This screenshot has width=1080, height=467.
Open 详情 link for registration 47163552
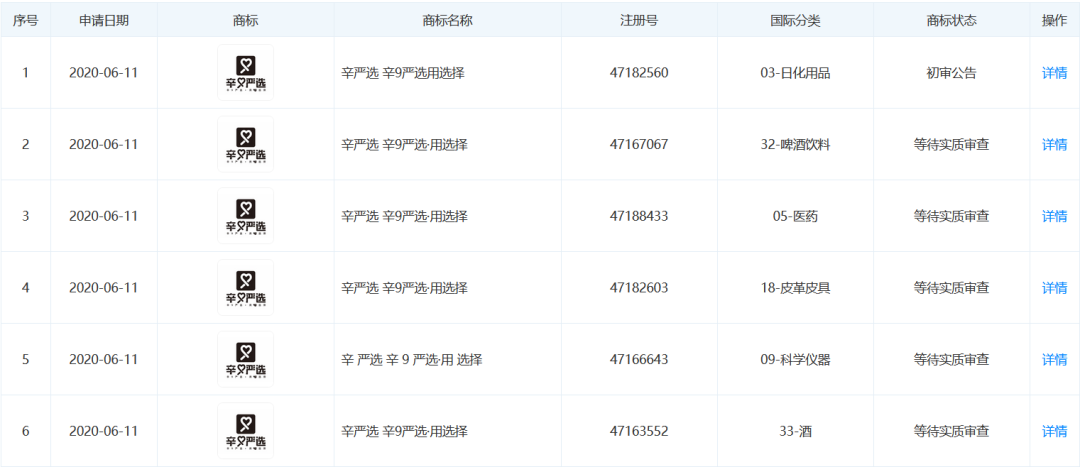tap(1054, 432)
